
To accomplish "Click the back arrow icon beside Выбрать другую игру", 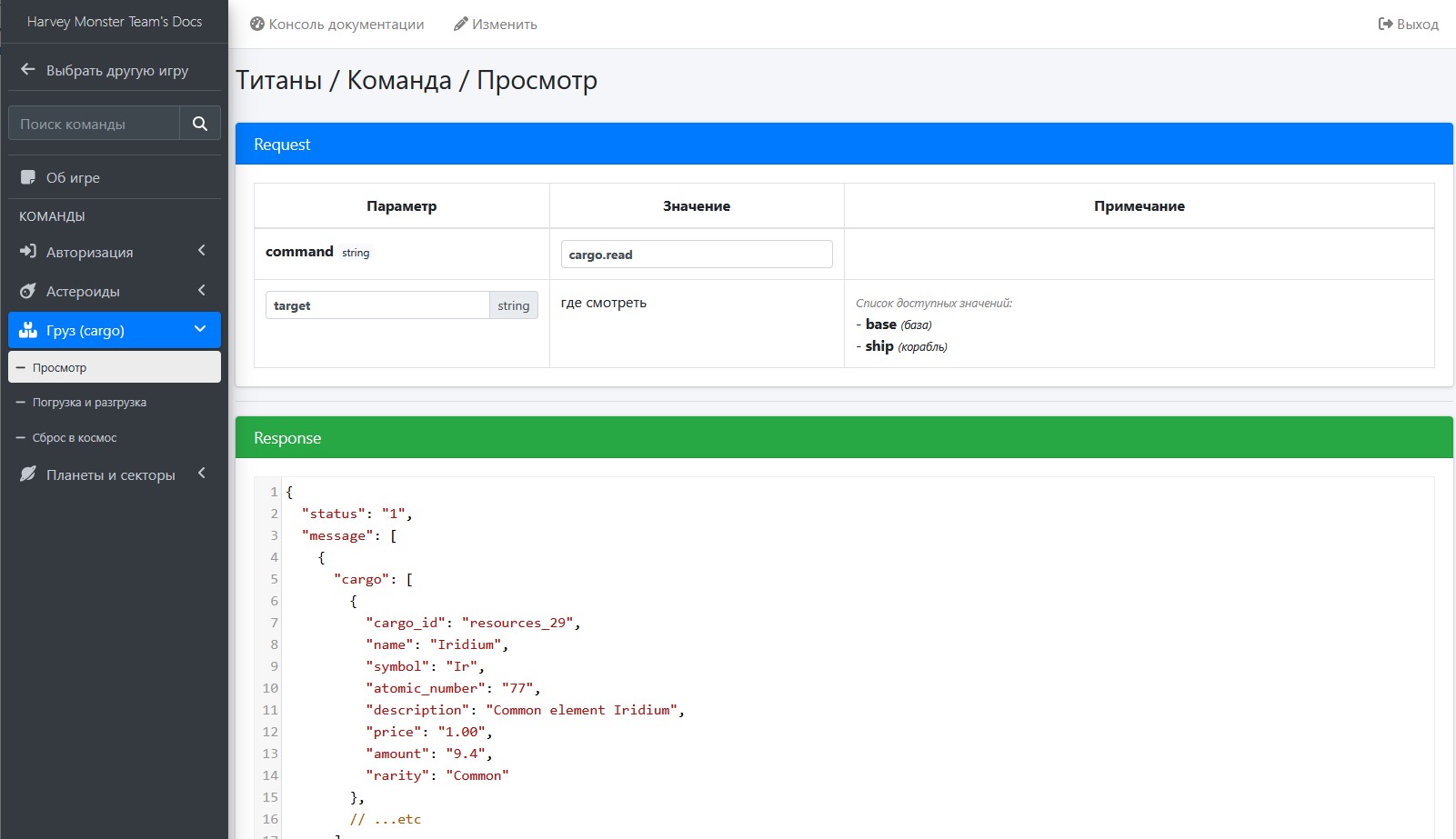I will point(28,70).
